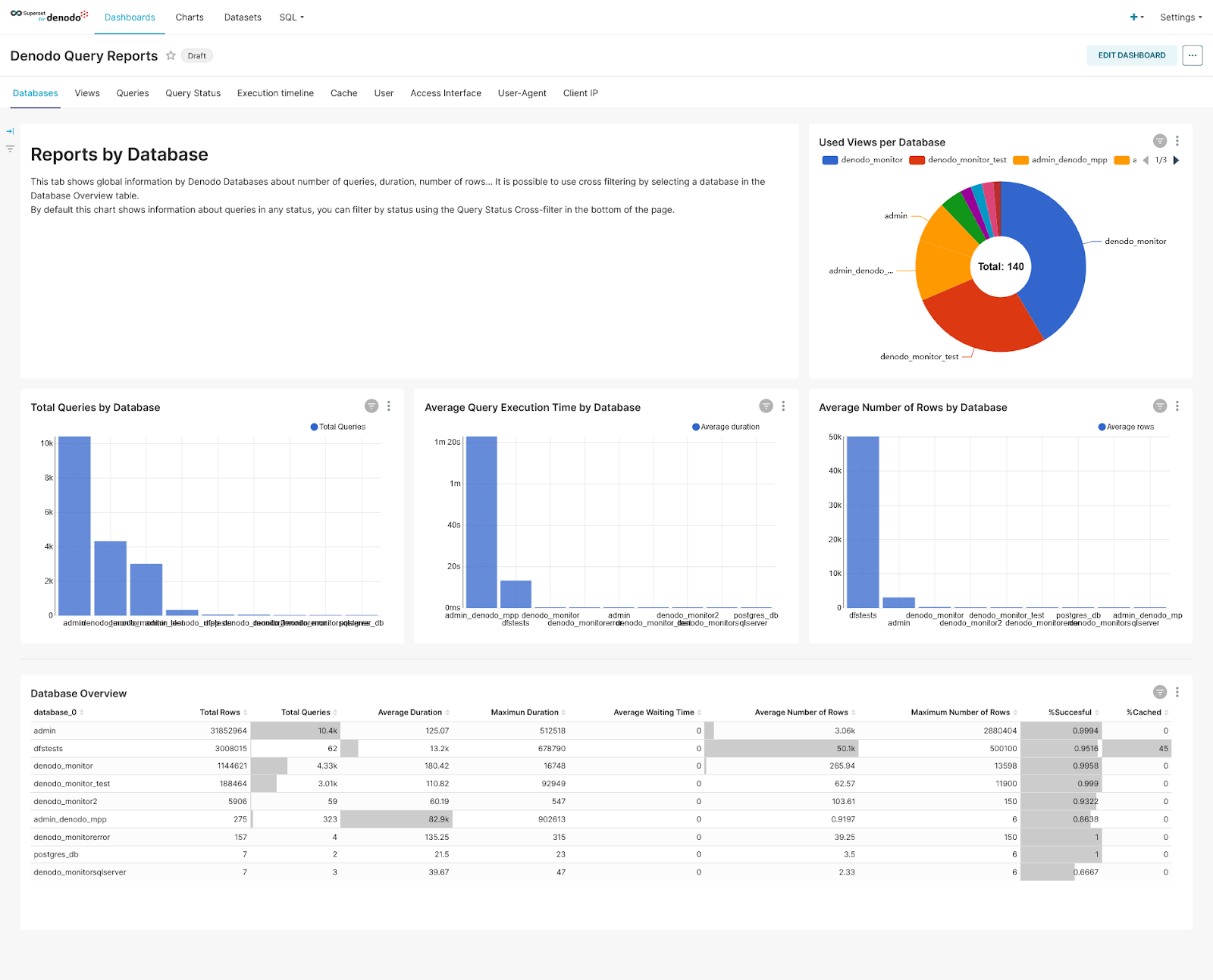Image resolution: width=1213 pixels, height=980 pixels.
Task: Sort table by Total Rows column
Action: click(x=223, y=712)
